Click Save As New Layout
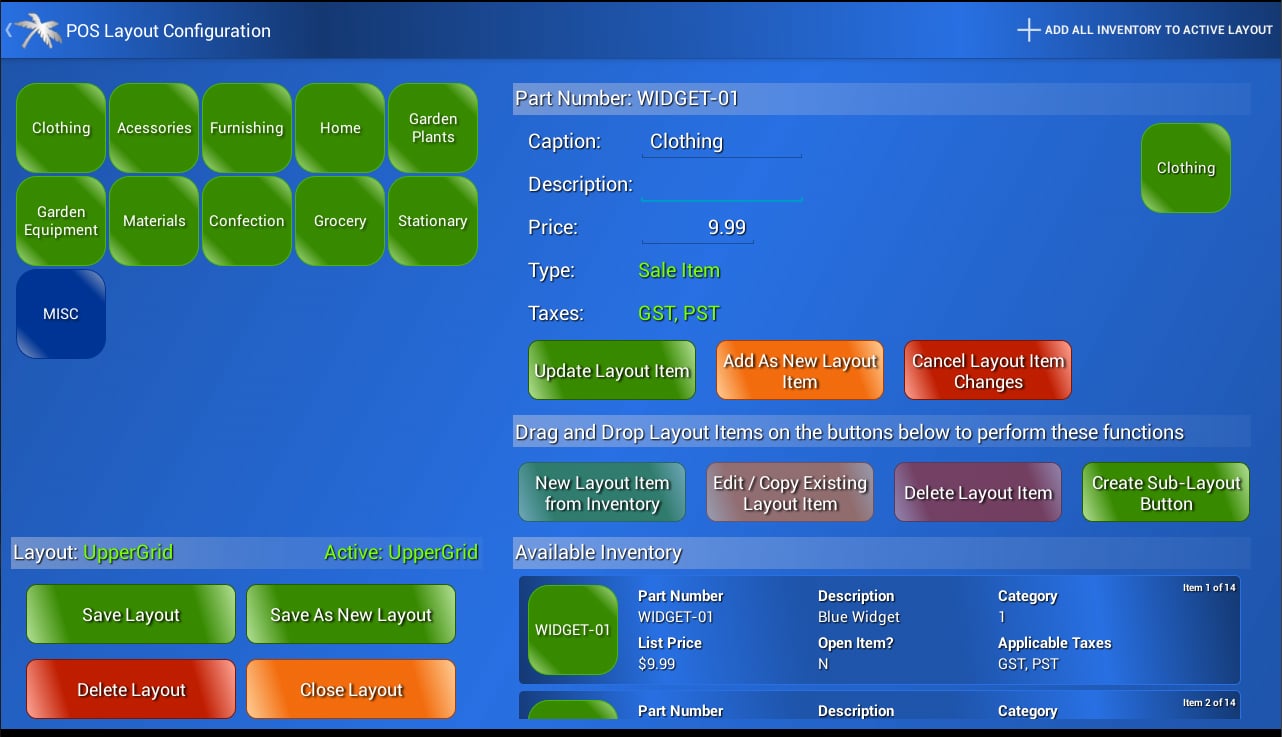 point(351,615)
